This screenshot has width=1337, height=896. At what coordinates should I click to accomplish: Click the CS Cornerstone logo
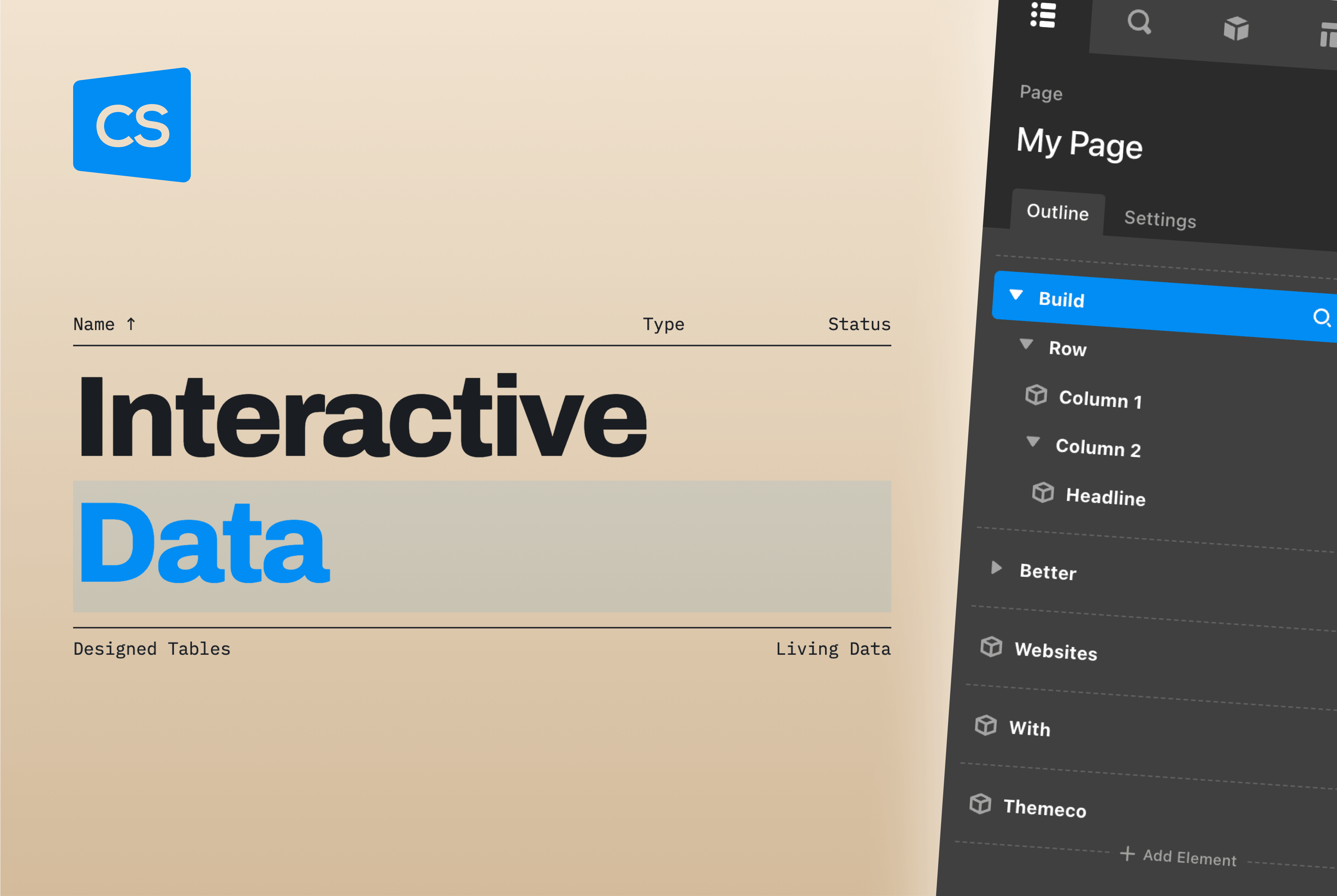[132, 125]
